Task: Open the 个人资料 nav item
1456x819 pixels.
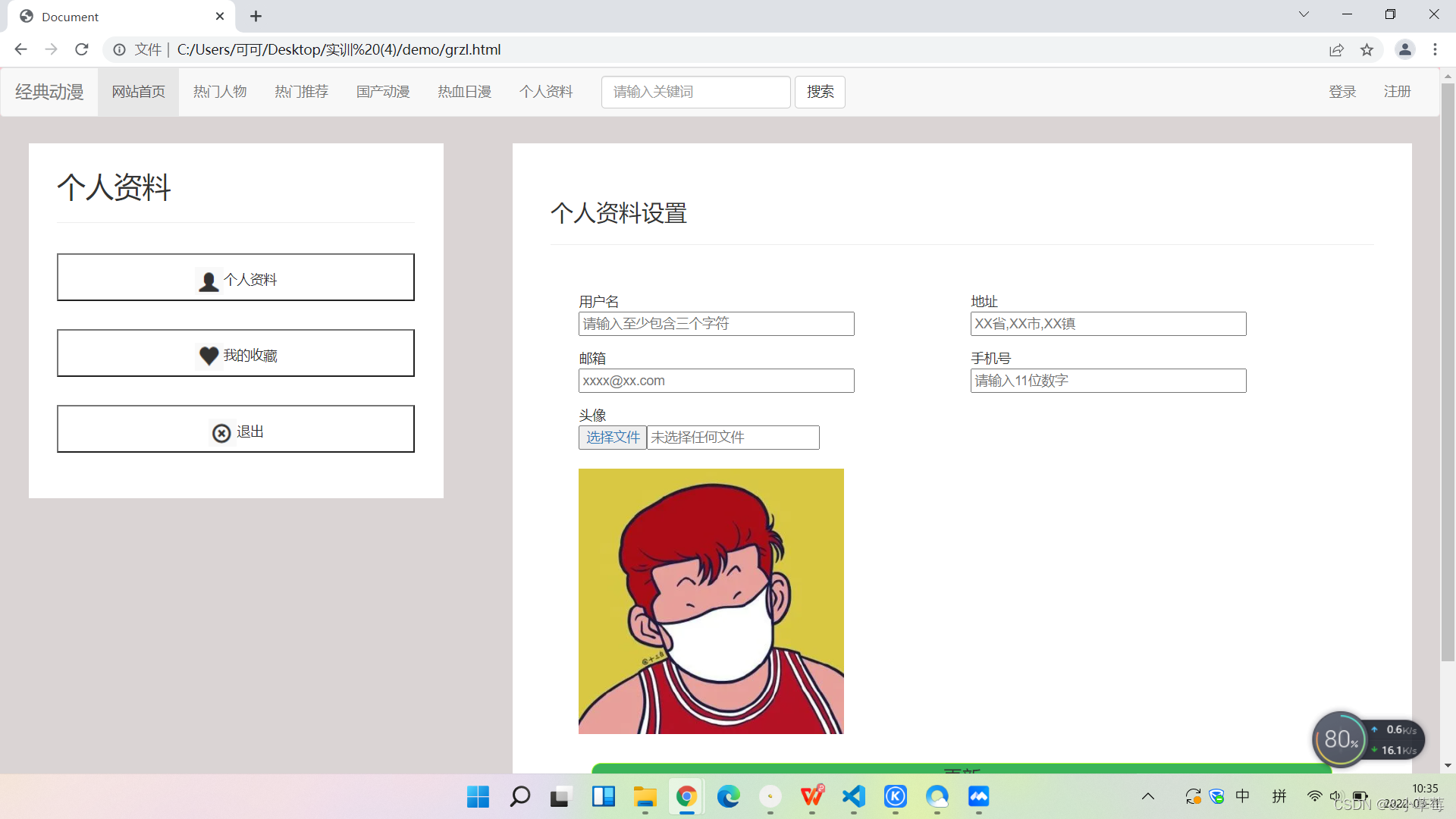Action: tap(546, 92)
